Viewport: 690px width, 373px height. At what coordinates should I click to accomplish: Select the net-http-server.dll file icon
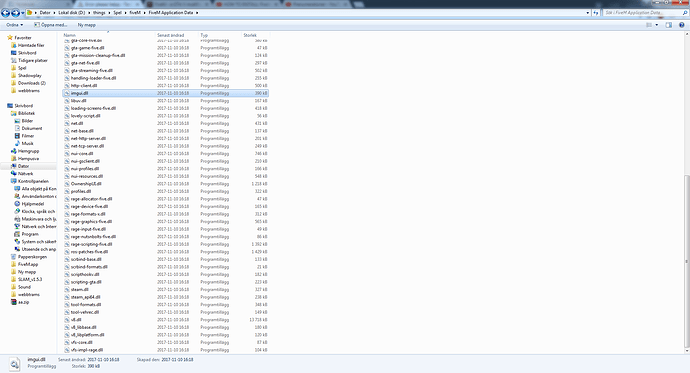67,139
